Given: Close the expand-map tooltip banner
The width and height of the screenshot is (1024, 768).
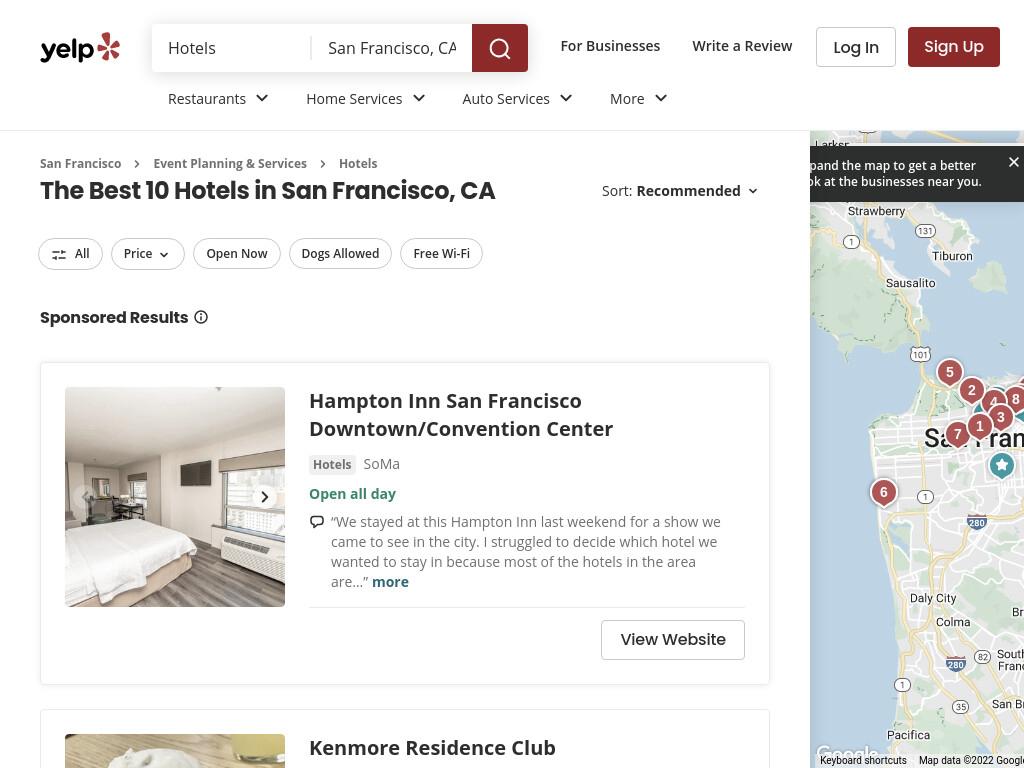Looking at the screenshot, I should point(1013,162).
